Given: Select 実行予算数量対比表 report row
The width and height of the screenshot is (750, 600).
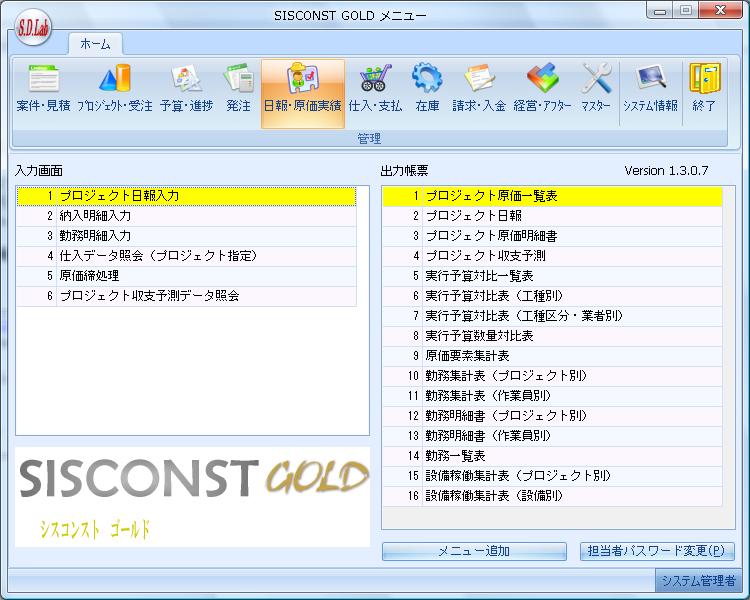Looking at the screenshot, I should coord(552,336).
